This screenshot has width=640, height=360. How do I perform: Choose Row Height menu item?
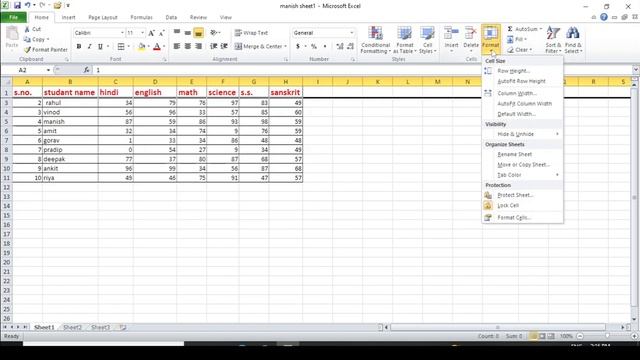click(522, 71)
